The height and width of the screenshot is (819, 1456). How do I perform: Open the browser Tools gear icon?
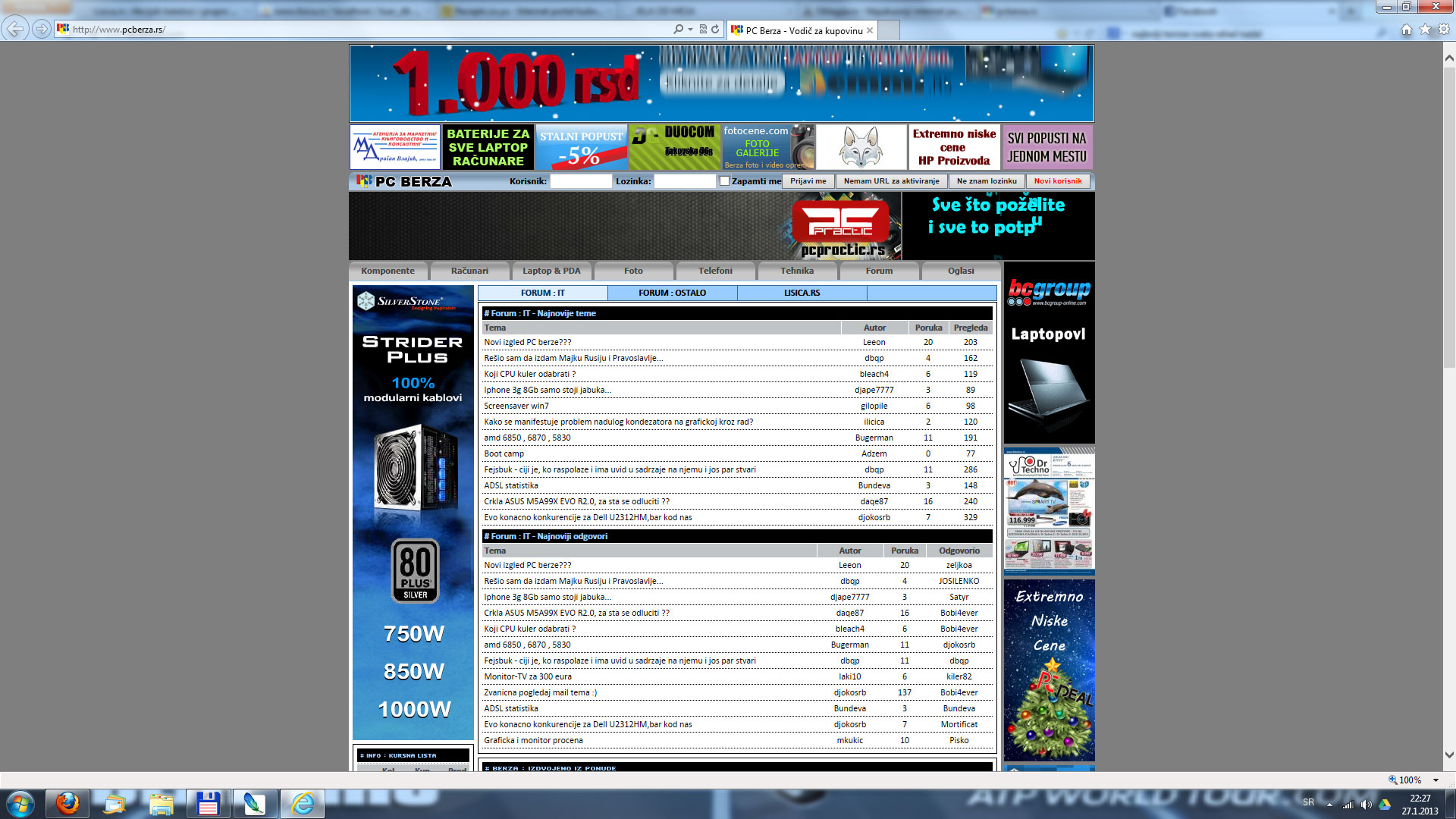(1445, 30)
